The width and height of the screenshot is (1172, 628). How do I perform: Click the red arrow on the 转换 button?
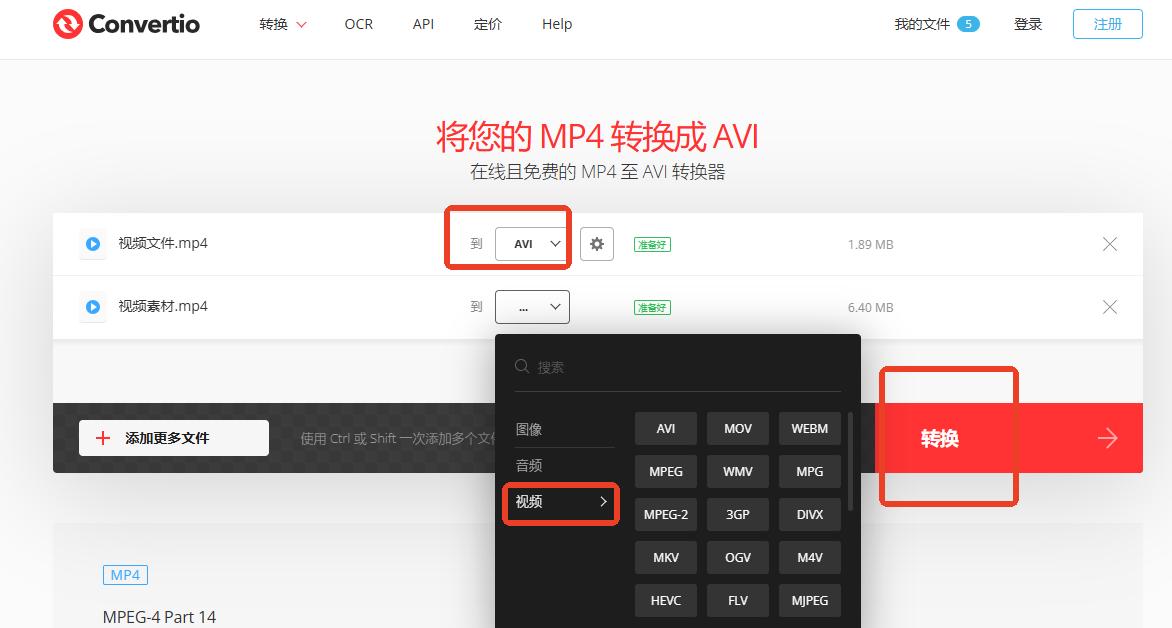pyautogui.click(x=1107, y=437)
